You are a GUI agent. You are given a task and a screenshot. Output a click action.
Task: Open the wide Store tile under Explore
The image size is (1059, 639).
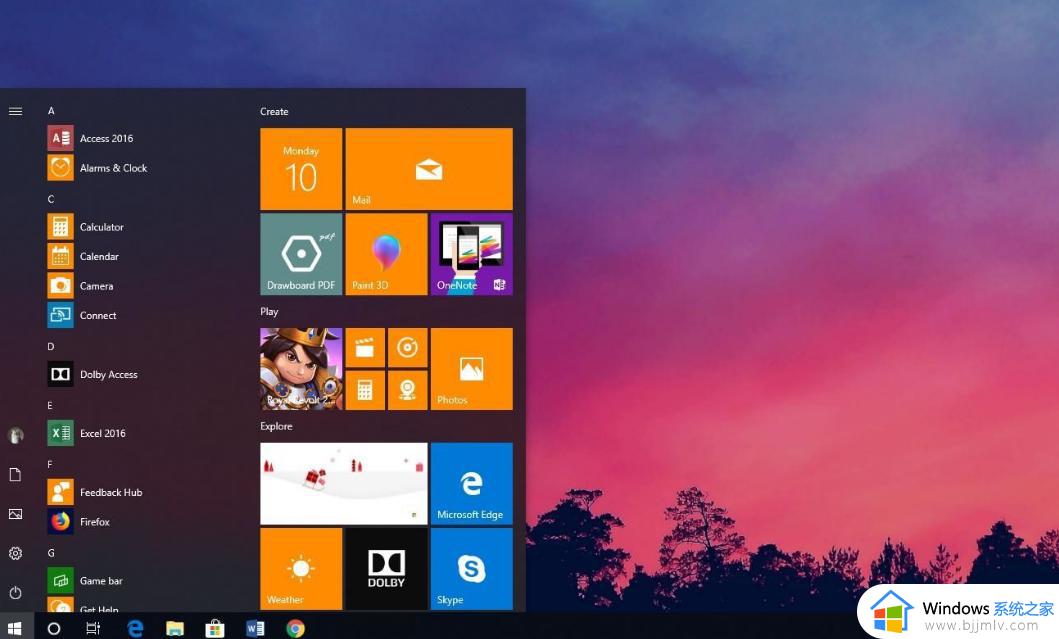[344, 484]
